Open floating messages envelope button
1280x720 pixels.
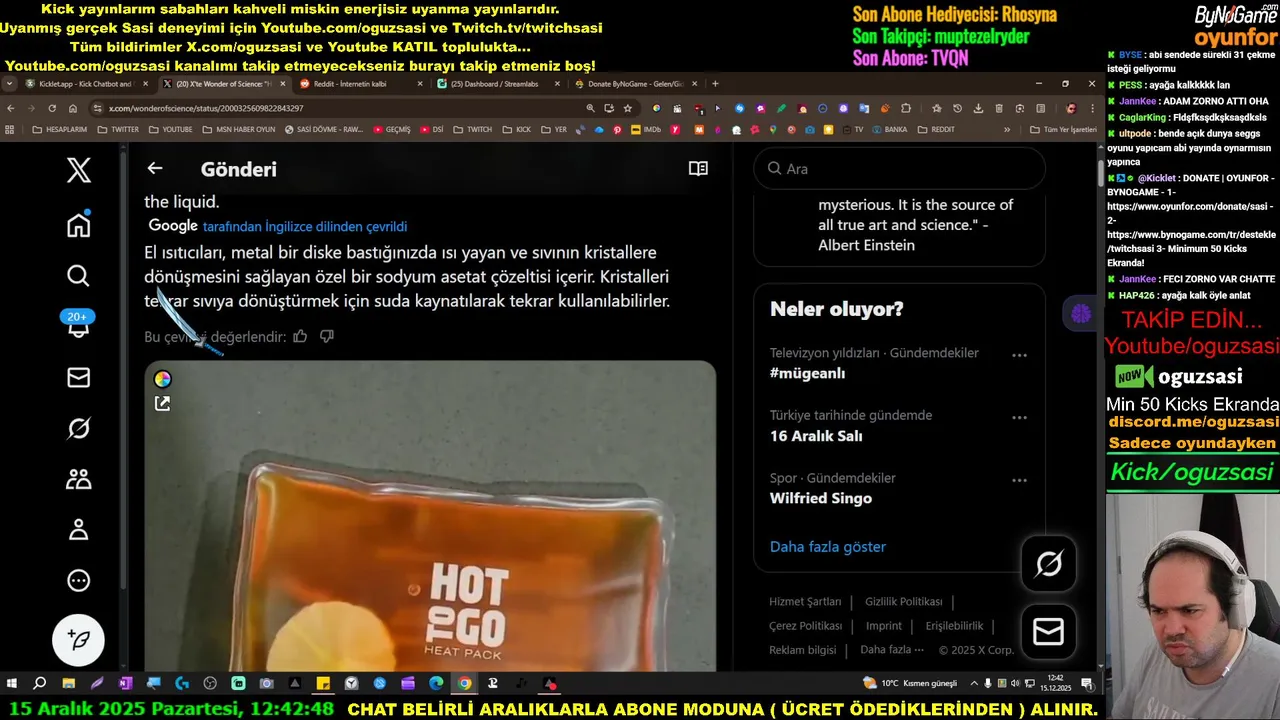click(x=1048, y=631)
